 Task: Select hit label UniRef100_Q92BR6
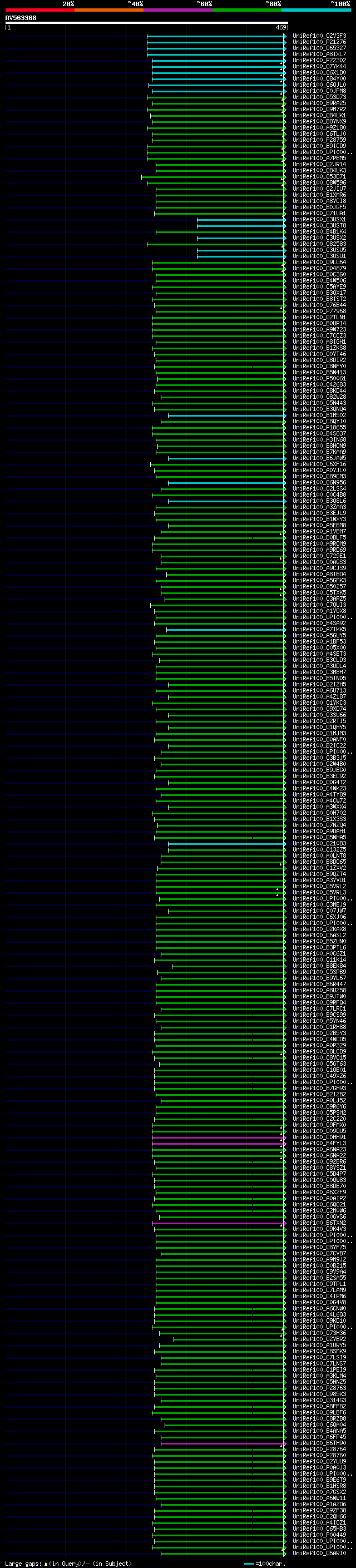(319, 1161)
